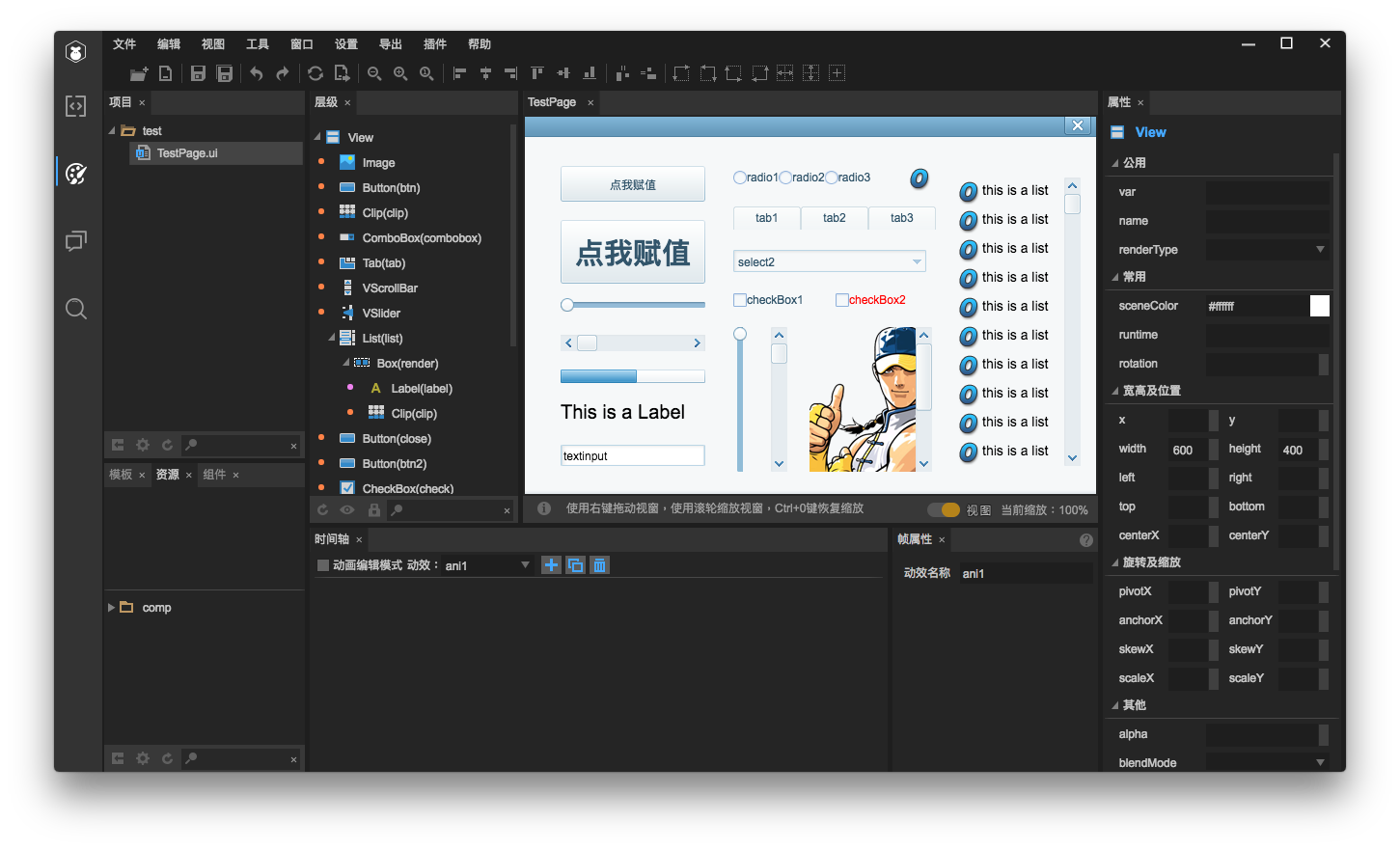The image size is (1400, 849).
Task: Open the ani1 animation dropdown
Action: [x=525, y=565]
